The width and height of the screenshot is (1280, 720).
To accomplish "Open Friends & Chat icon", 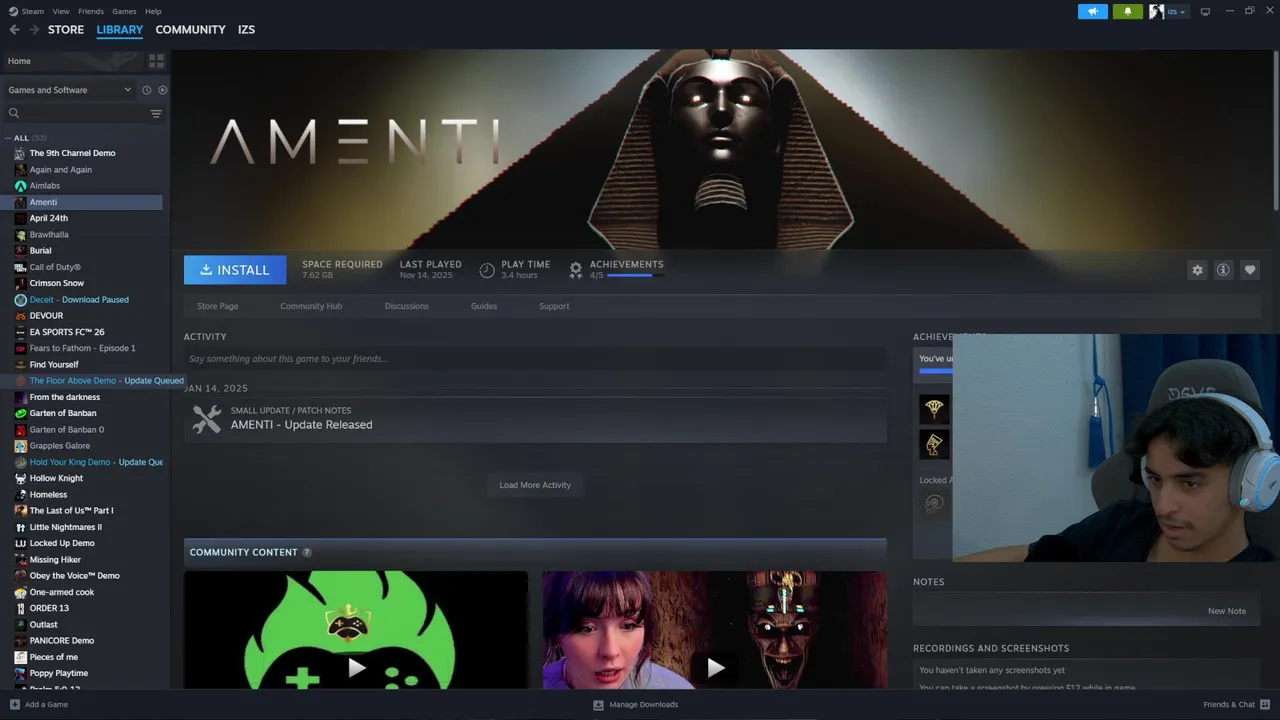I will tap(1265, 704).
